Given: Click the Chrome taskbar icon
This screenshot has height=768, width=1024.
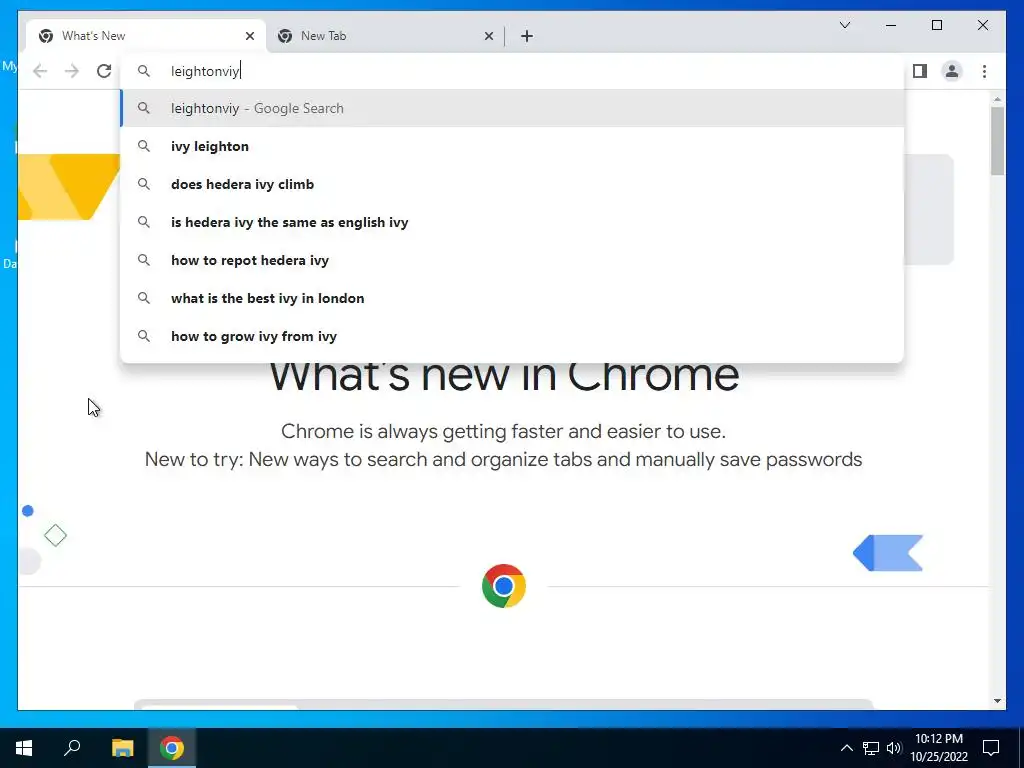Looking at the screenshot, I should point(172,748).
